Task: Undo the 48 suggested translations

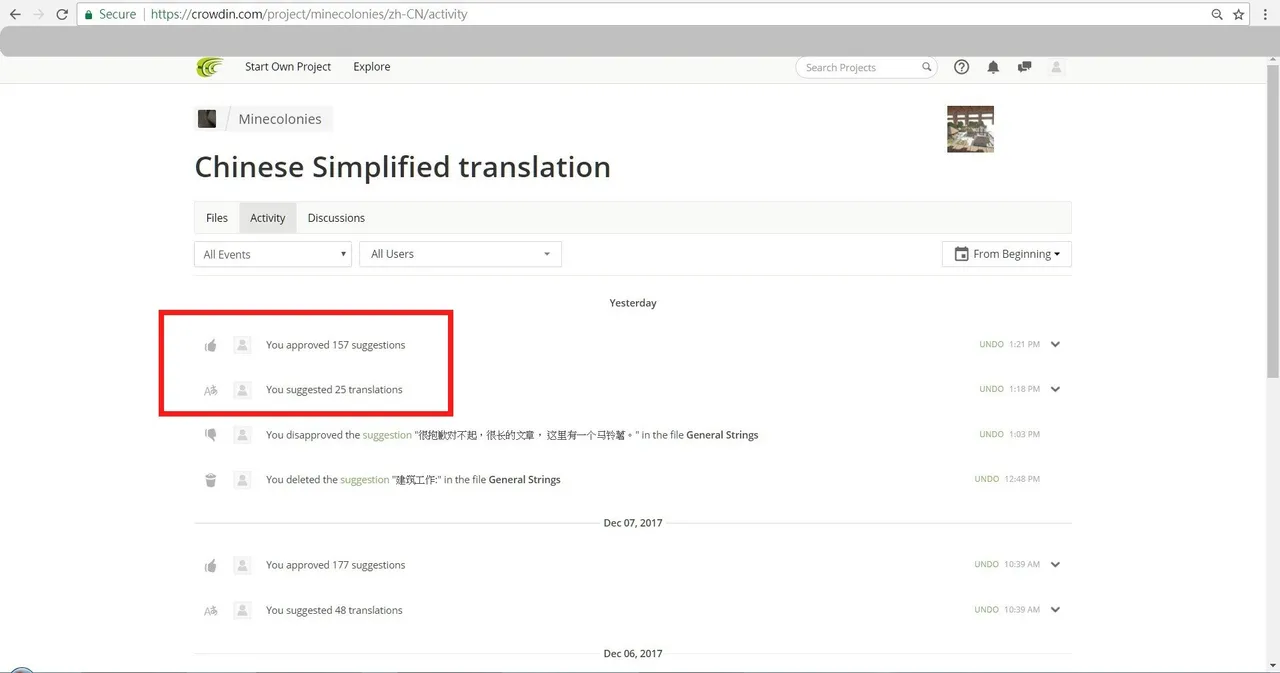Action: click(987, 610)
